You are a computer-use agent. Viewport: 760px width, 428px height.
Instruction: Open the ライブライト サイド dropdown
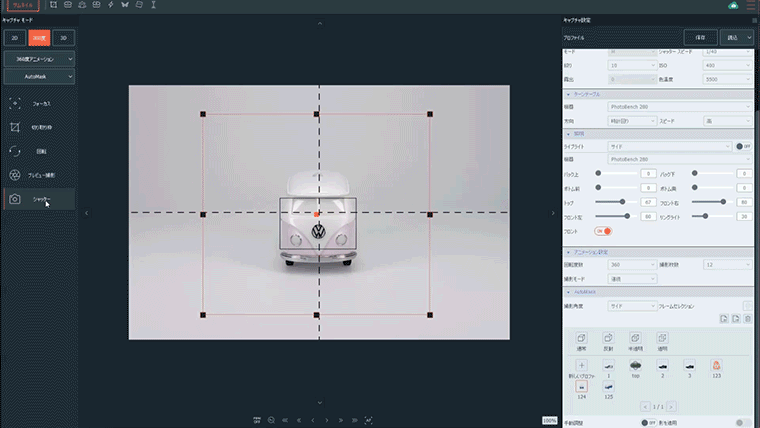669,146
